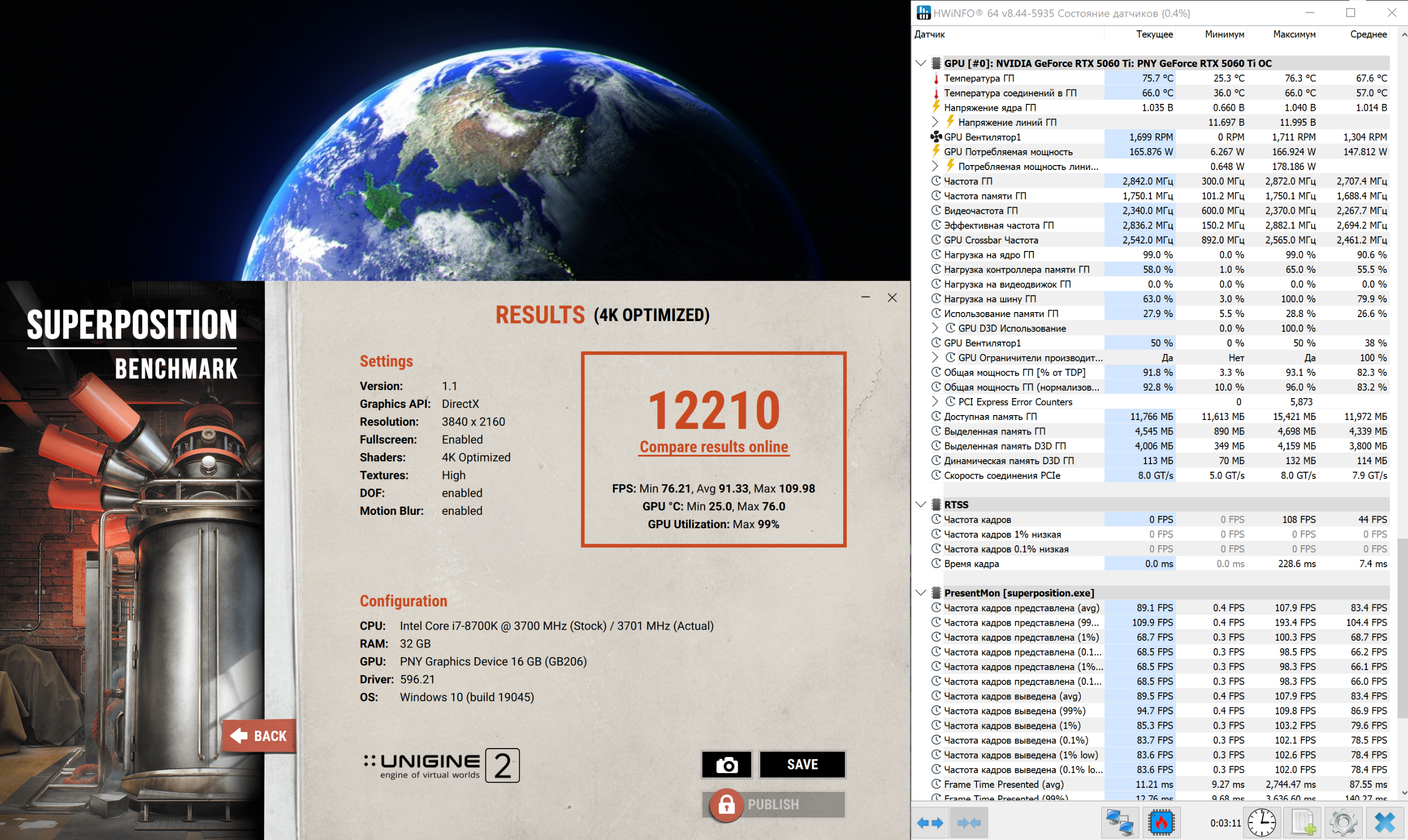Image resolution: width=1408 pixels, height=840 pixels.
Task: Open the remote monitoring computers icon
Action: click(x=1119, y=823)
